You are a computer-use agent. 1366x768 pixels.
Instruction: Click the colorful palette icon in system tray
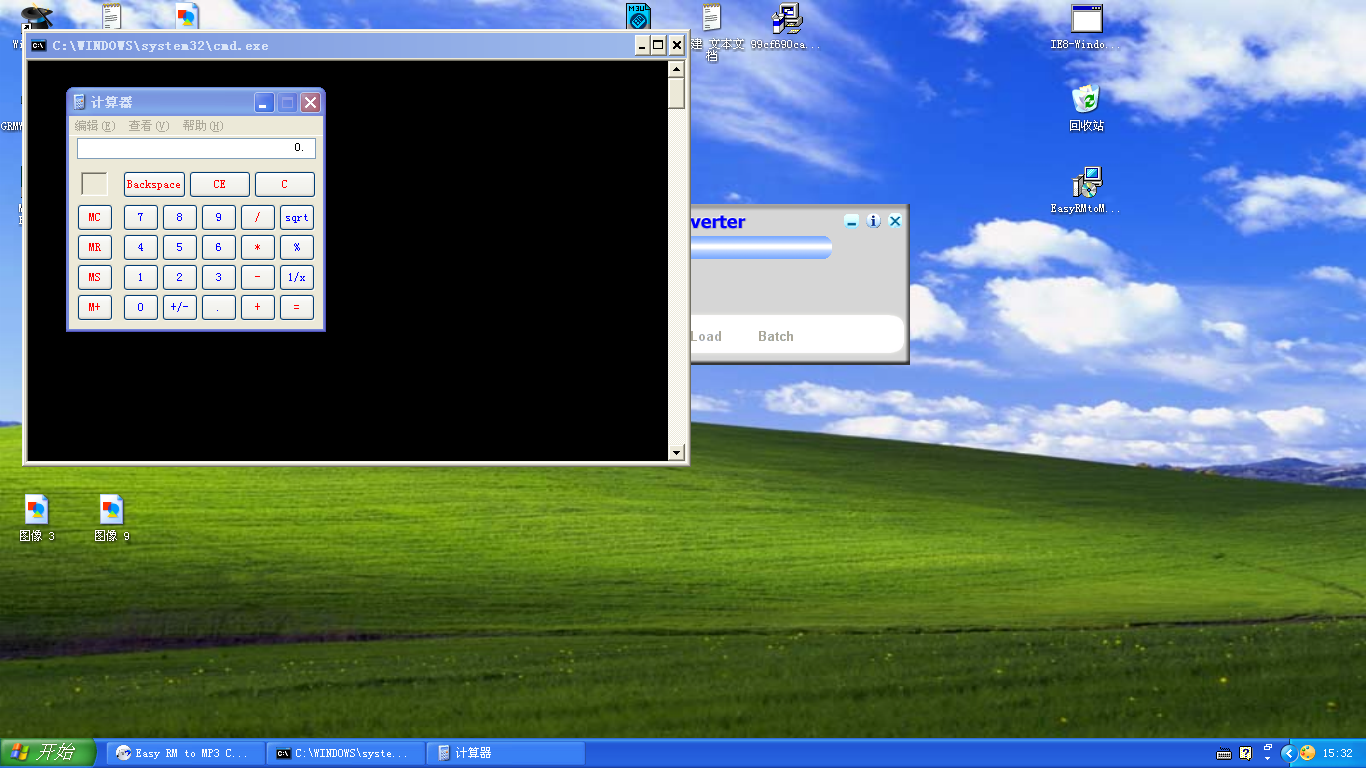coord(1307,753)
